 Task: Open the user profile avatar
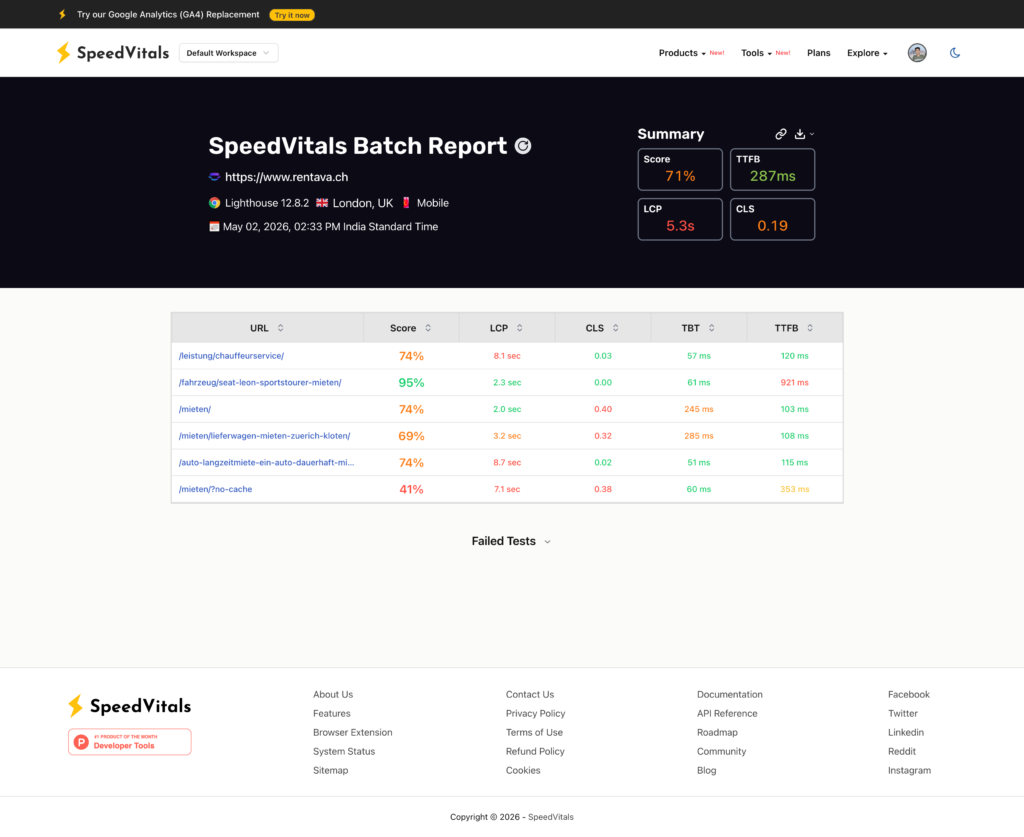click(x=917, y=53)
